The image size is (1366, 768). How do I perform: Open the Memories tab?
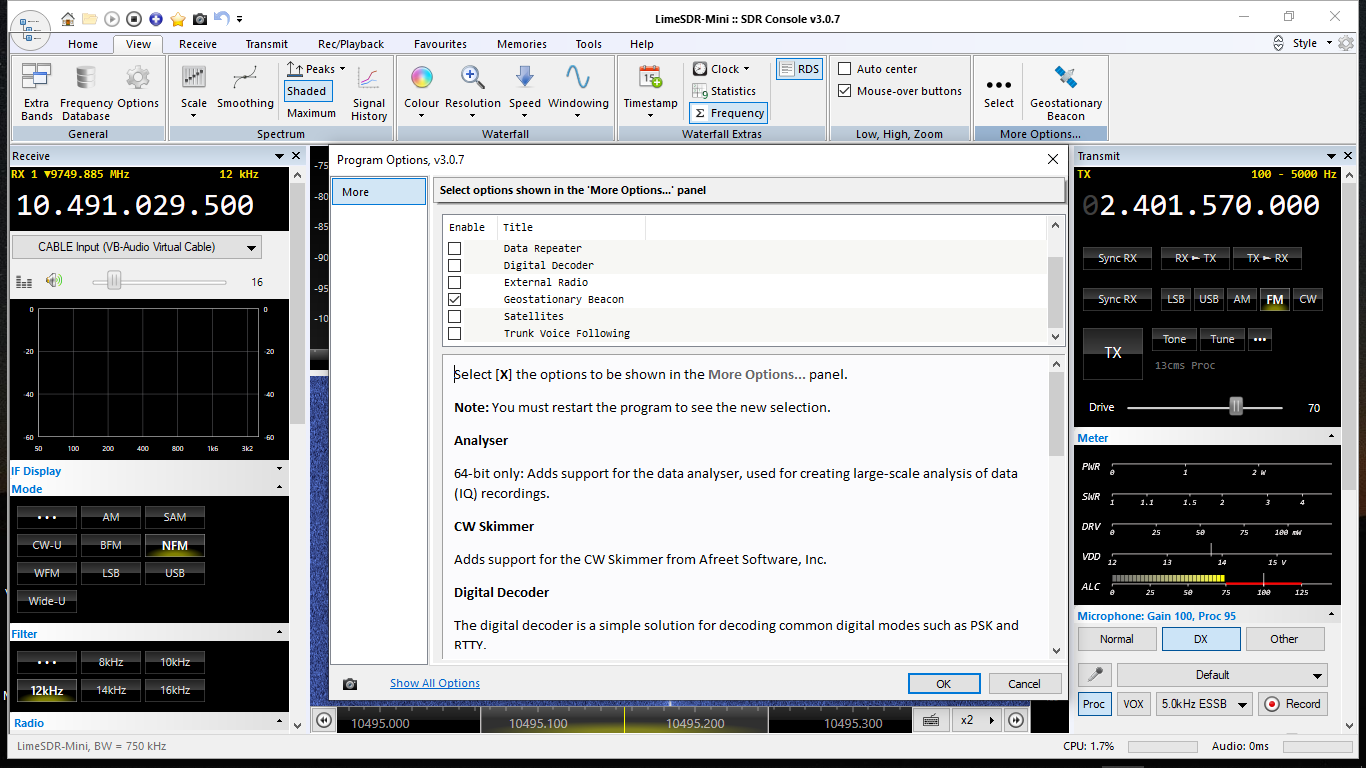(x=522, y=44)
